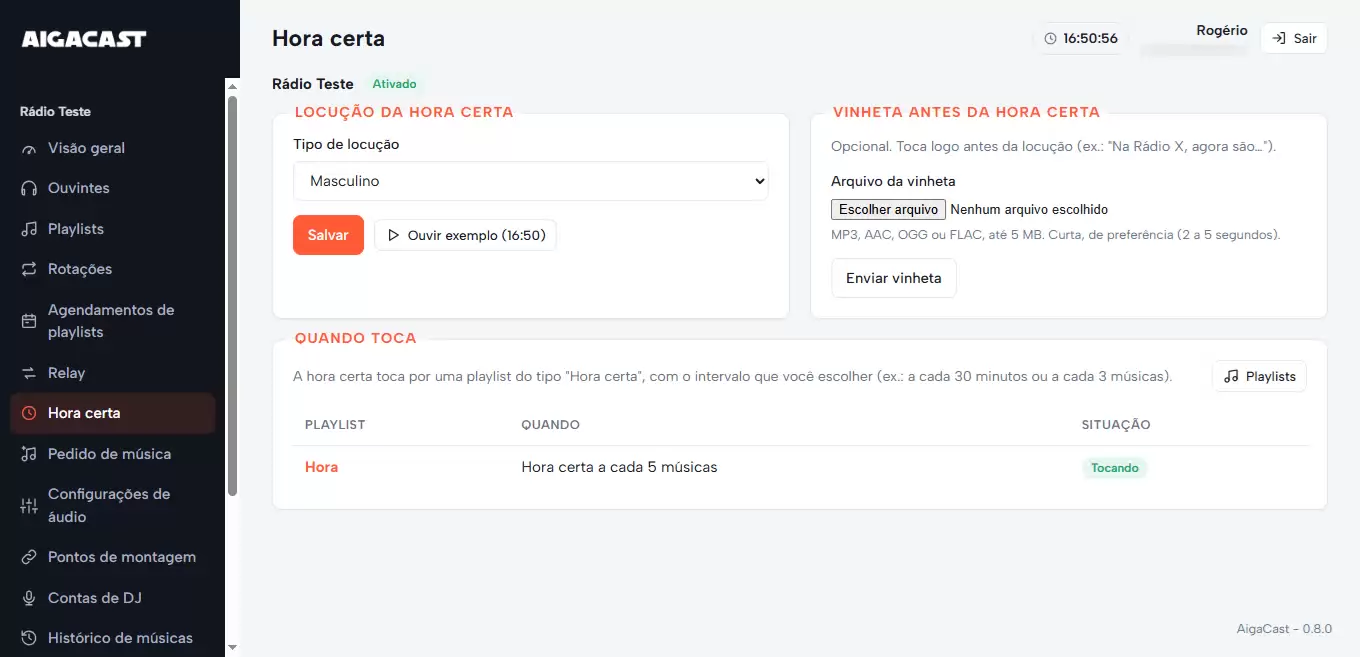Click the AigaCast - 0.8.0 version text
This screenshot has width=1360, height=657.
click(x=1284, y=630)
